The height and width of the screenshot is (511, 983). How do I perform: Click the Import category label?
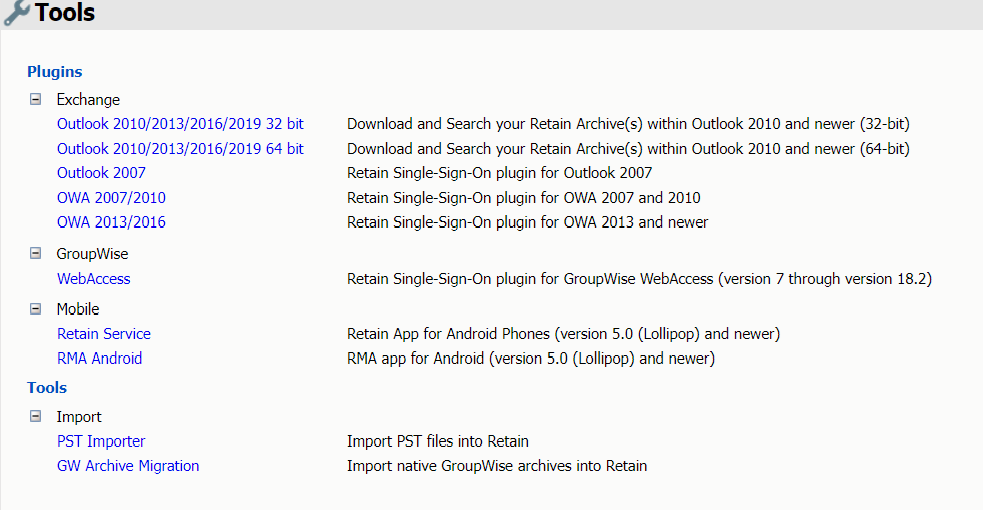[79, 417]
